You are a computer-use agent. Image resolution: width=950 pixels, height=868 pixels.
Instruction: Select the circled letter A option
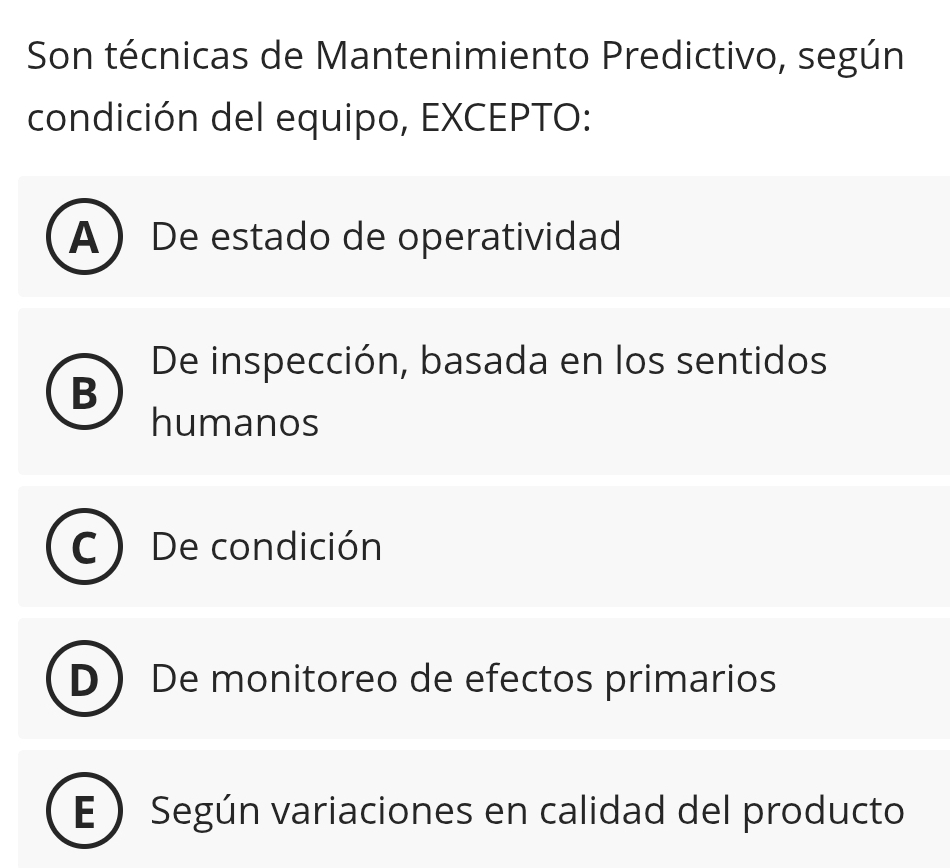85,238
